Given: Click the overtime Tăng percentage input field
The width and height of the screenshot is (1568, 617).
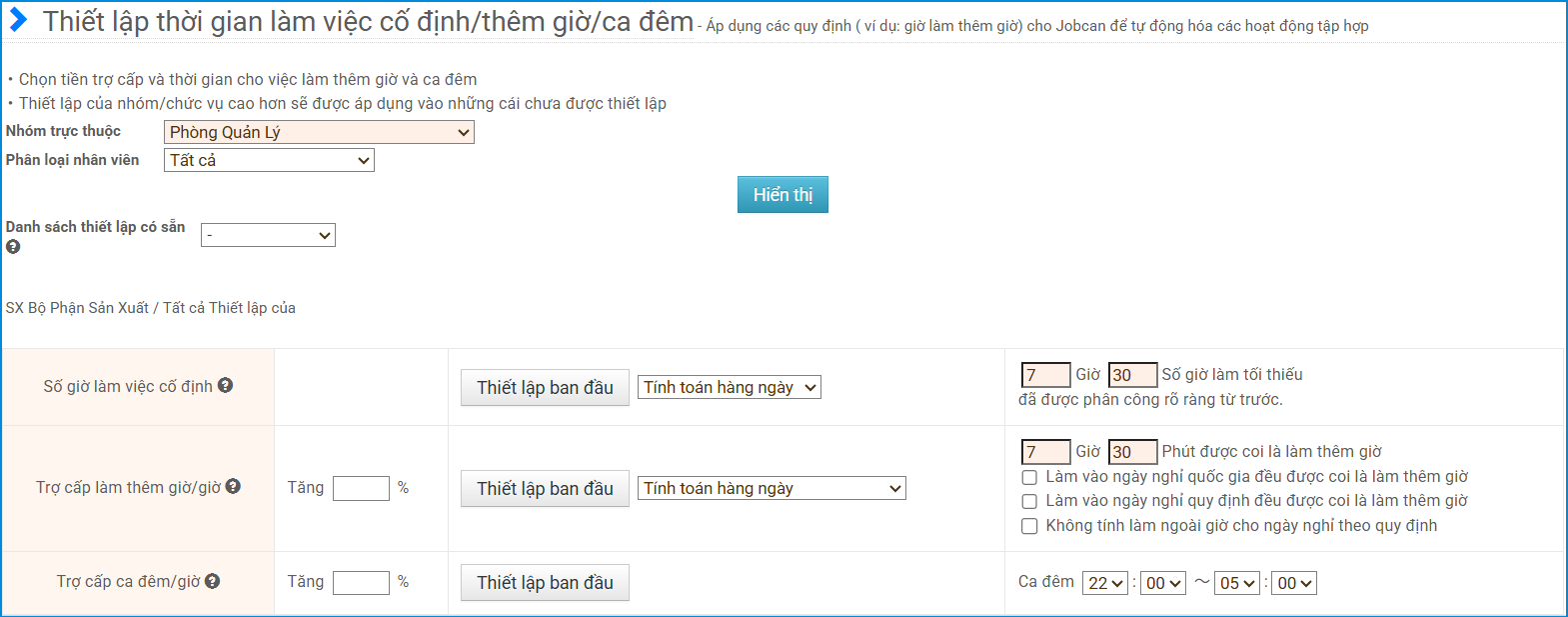Looking at the screenshot, I should pyautogui.click(x=361, y=488).
